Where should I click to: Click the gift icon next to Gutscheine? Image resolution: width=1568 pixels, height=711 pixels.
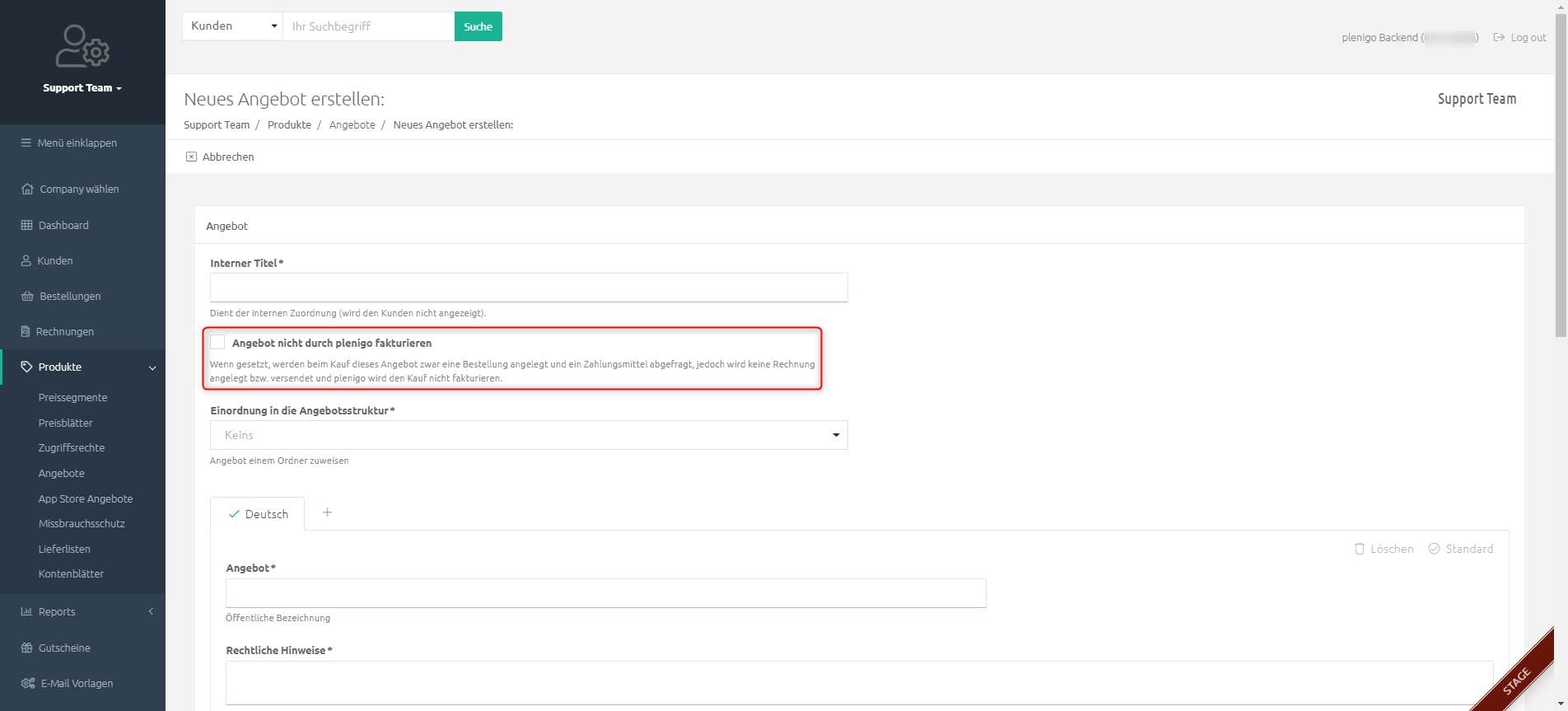[27, 648]
